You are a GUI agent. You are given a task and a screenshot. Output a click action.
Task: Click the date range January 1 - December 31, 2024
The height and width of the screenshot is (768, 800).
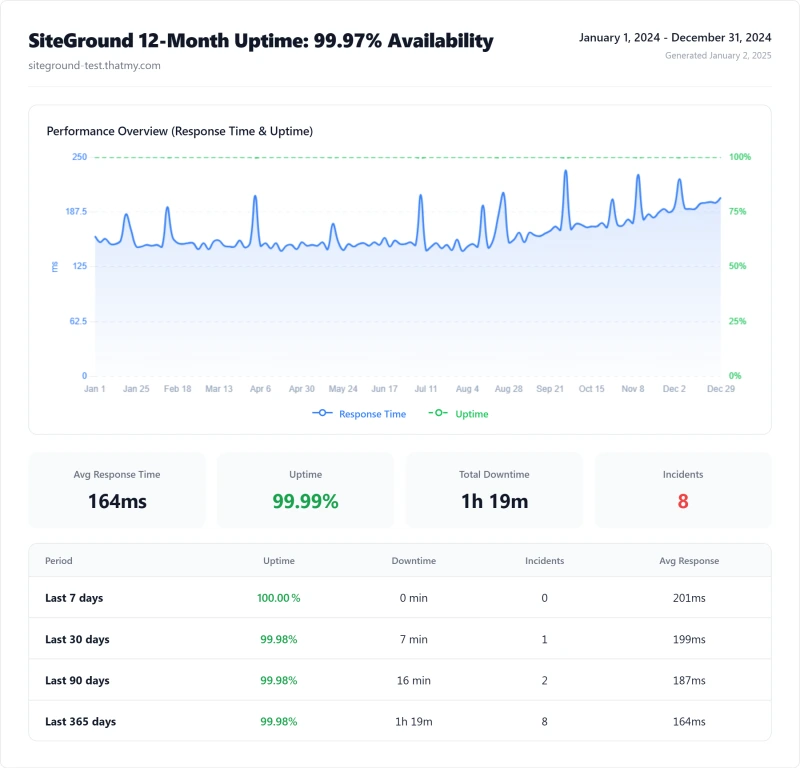675,37
